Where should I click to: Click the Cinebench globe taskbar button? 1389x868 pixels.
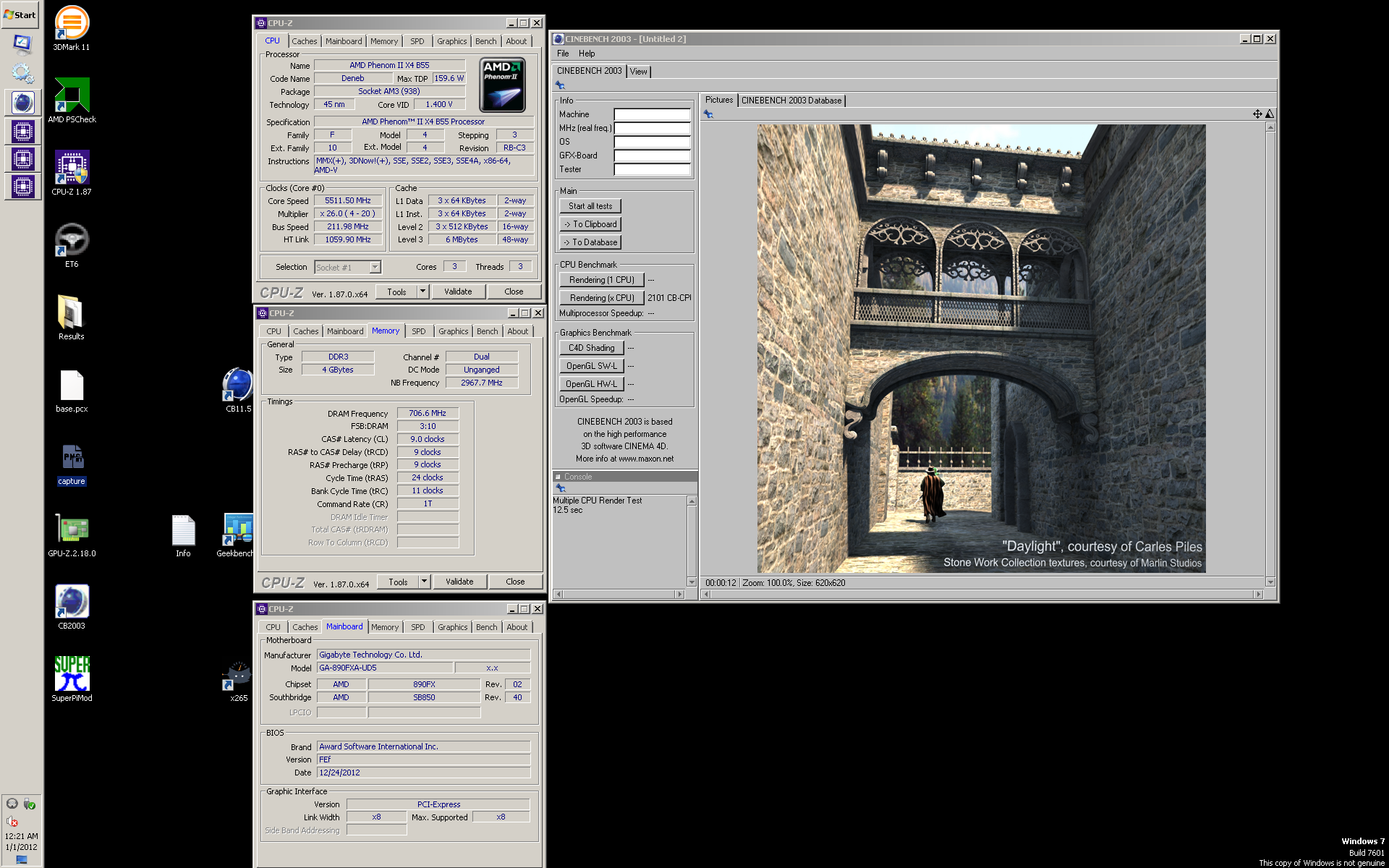pos(22,103)
